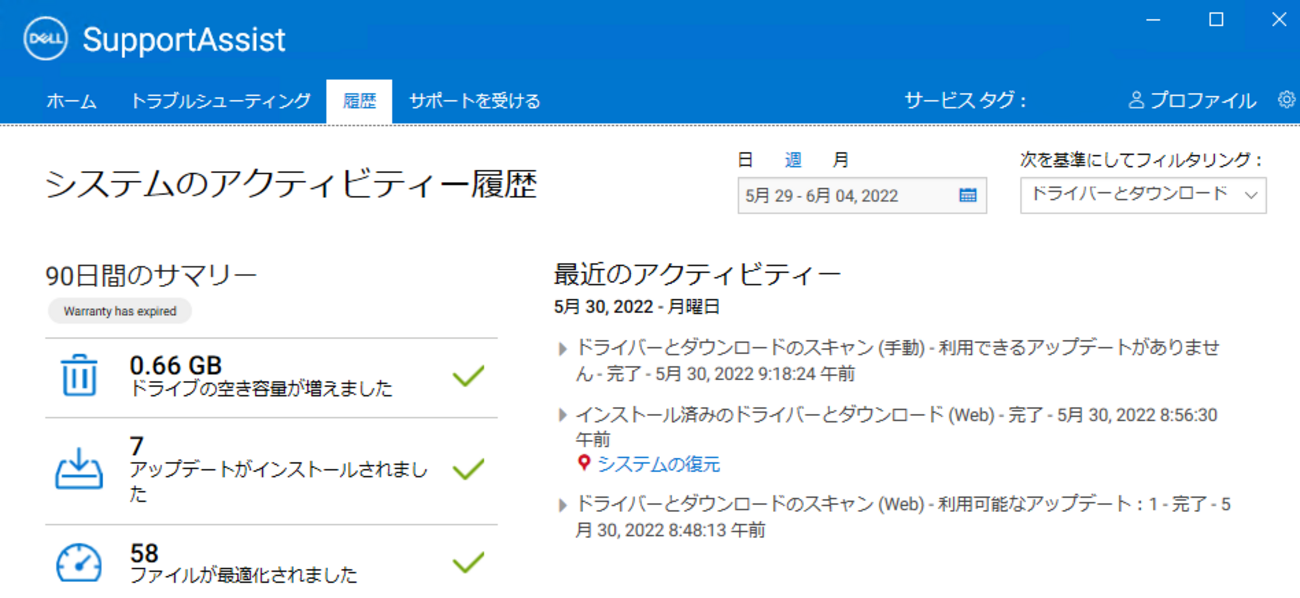This screenshot has height=598, width=1300.
Task: Click the installed updates download icon
Action: click(79, 468)
